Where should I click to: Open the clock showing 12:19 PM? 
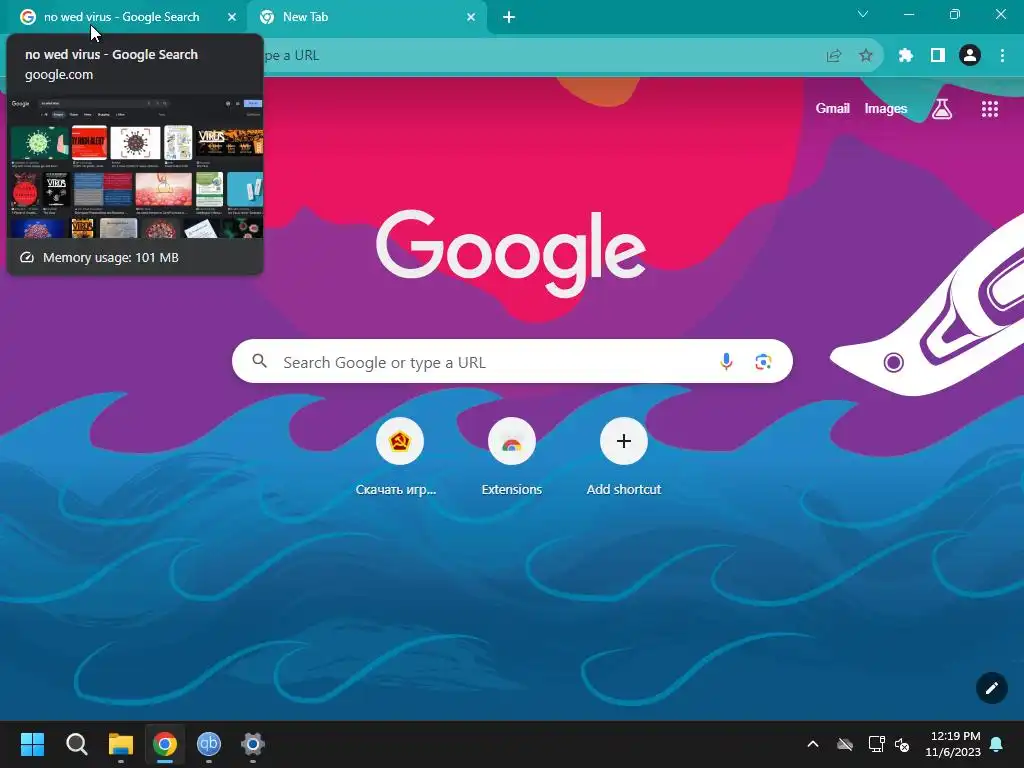point(953,744)
